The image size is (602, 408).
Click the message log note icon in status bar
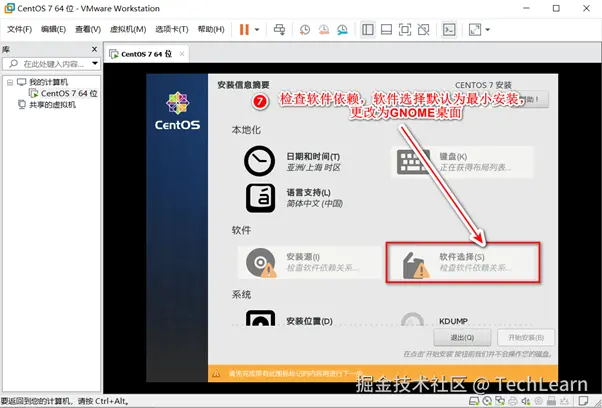583,401
